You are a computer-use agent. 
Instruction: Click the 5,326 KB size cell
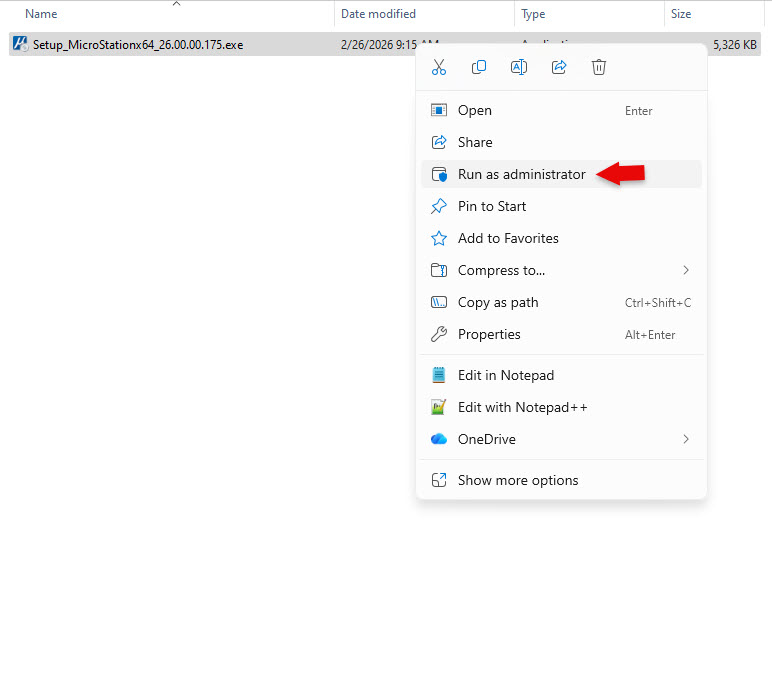(x=735, y=45)
